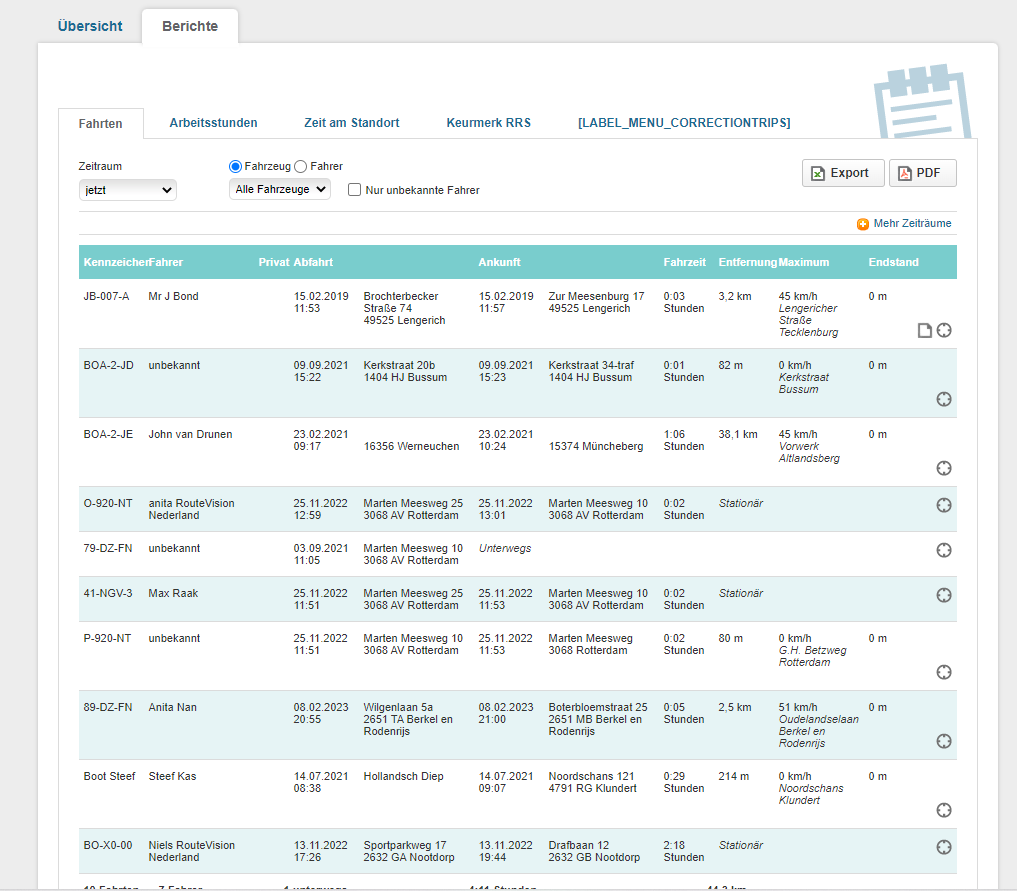Click the locate icon for 41-NGV-3 trip
The height and width of the screenshot is (891, 1017).
pos(944,595)
